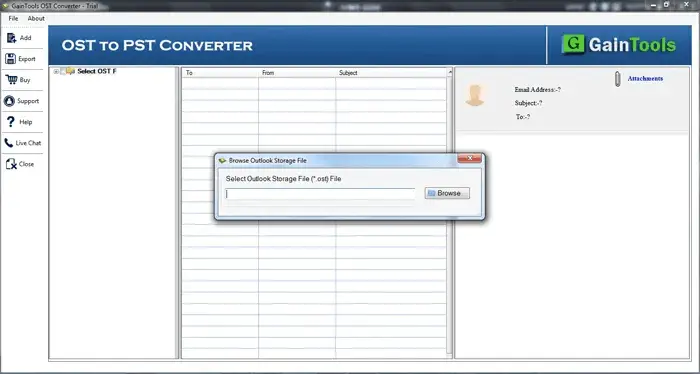Expand the Select OST F tree node
Viewport: 700px width, 374px height.
56,71
